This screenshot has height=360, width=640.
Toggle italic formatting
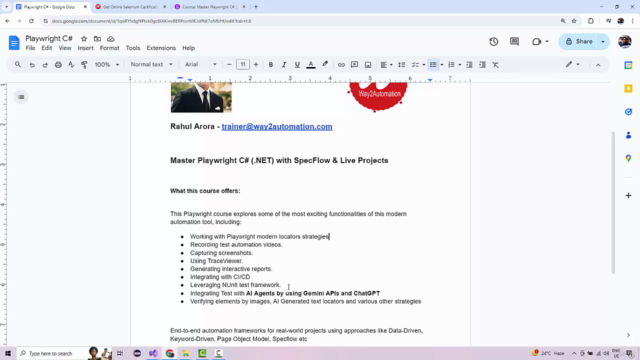point(284,64)
